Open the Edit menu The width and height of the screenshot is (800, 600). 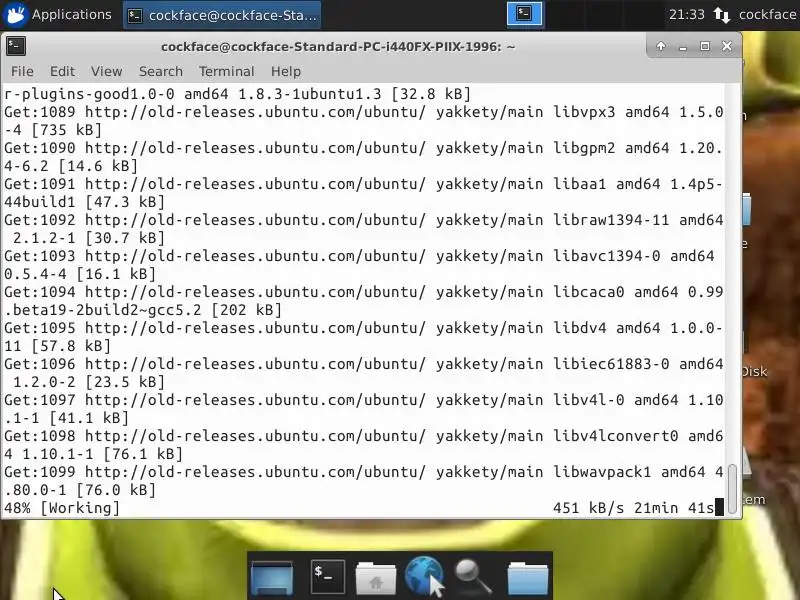pyautogui.click(x=62, y=71)
